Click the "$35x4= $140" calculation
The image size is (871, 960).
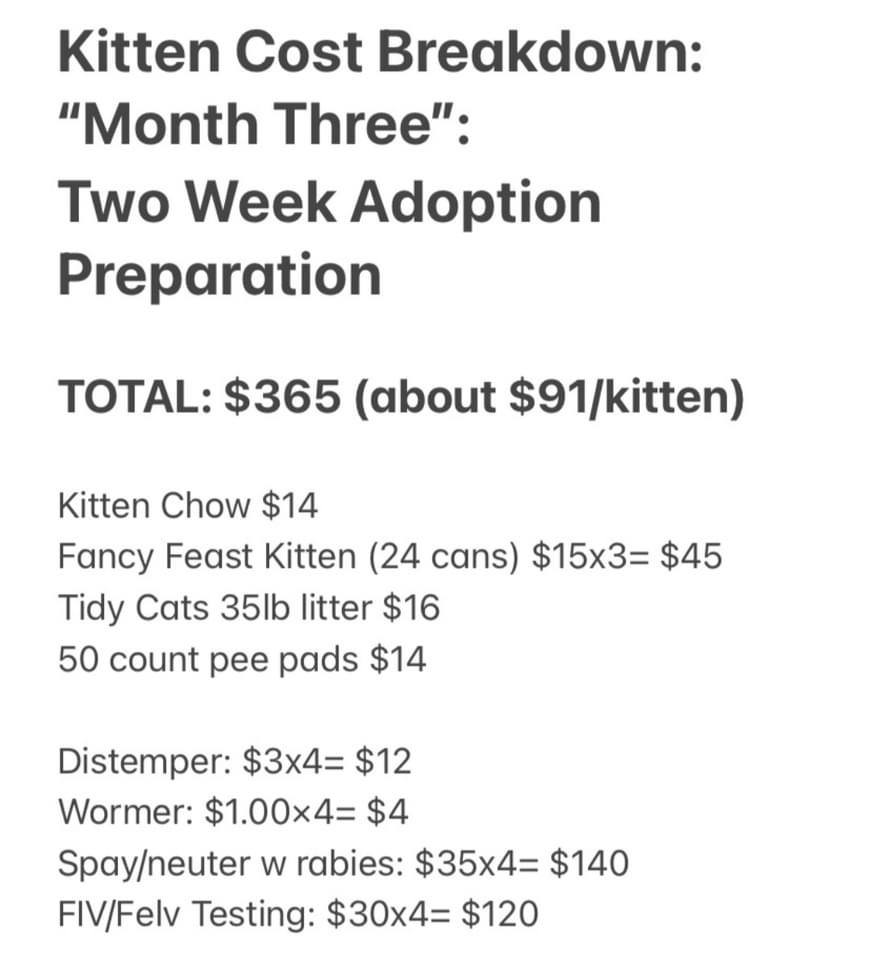tap(522, 864)
